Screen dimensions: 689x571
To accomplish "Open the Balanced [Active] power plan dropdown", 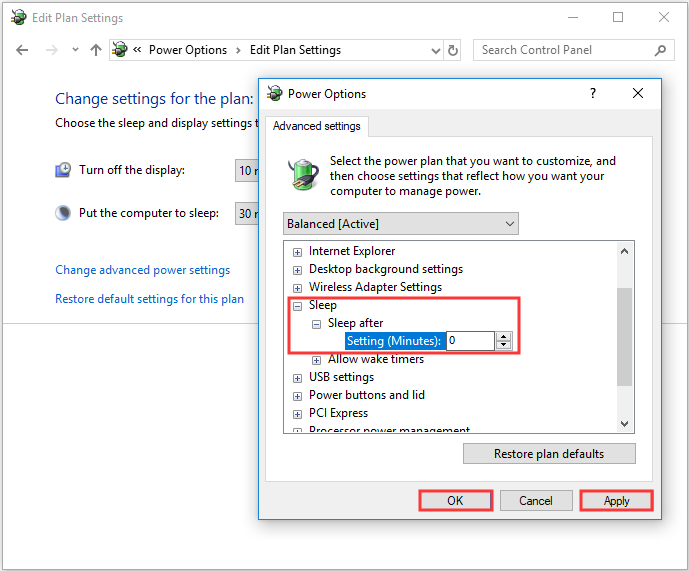I will point(400,224).
